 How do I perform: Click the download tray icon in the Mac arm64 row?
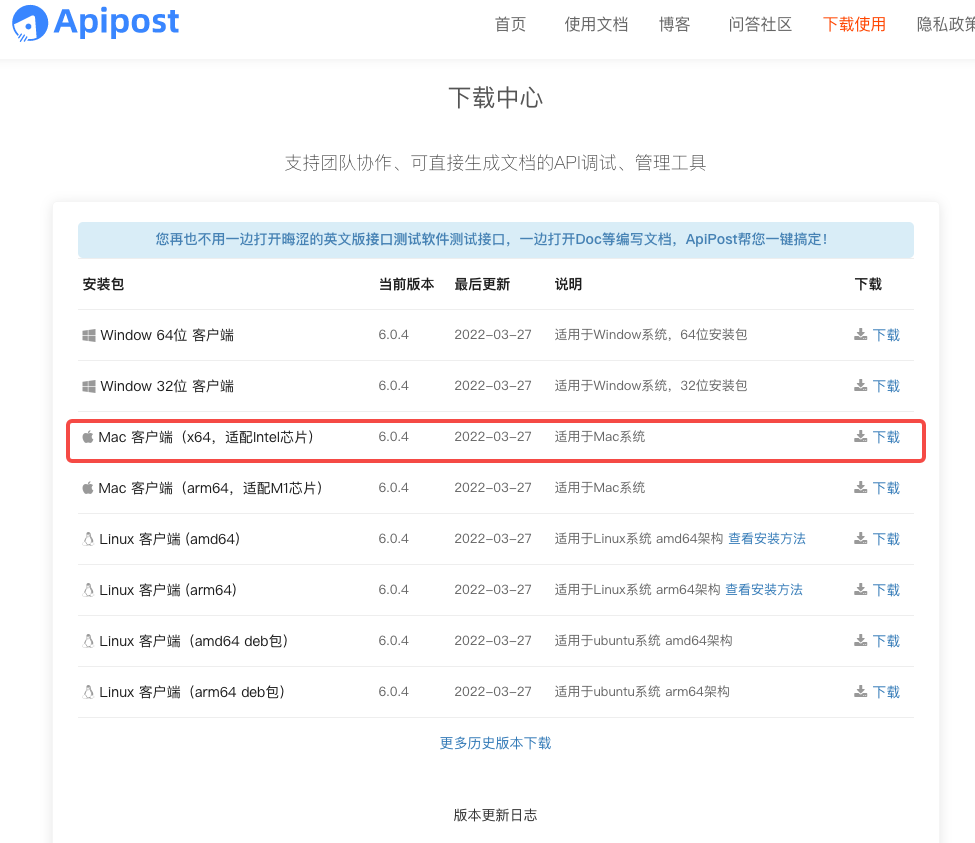(861, 487)
